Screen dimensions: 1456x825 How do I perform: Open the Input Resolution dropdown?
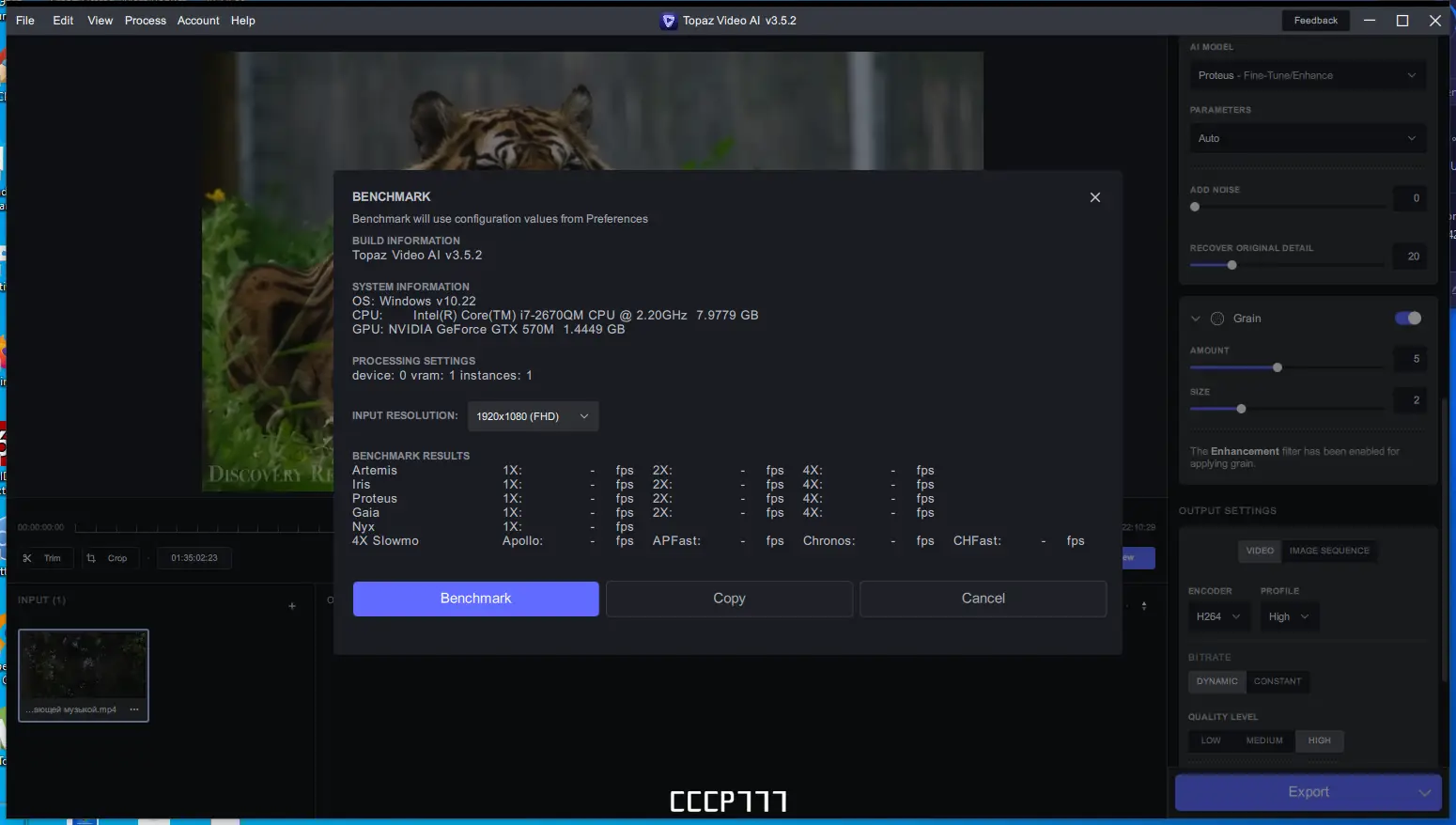coord(533,416)
